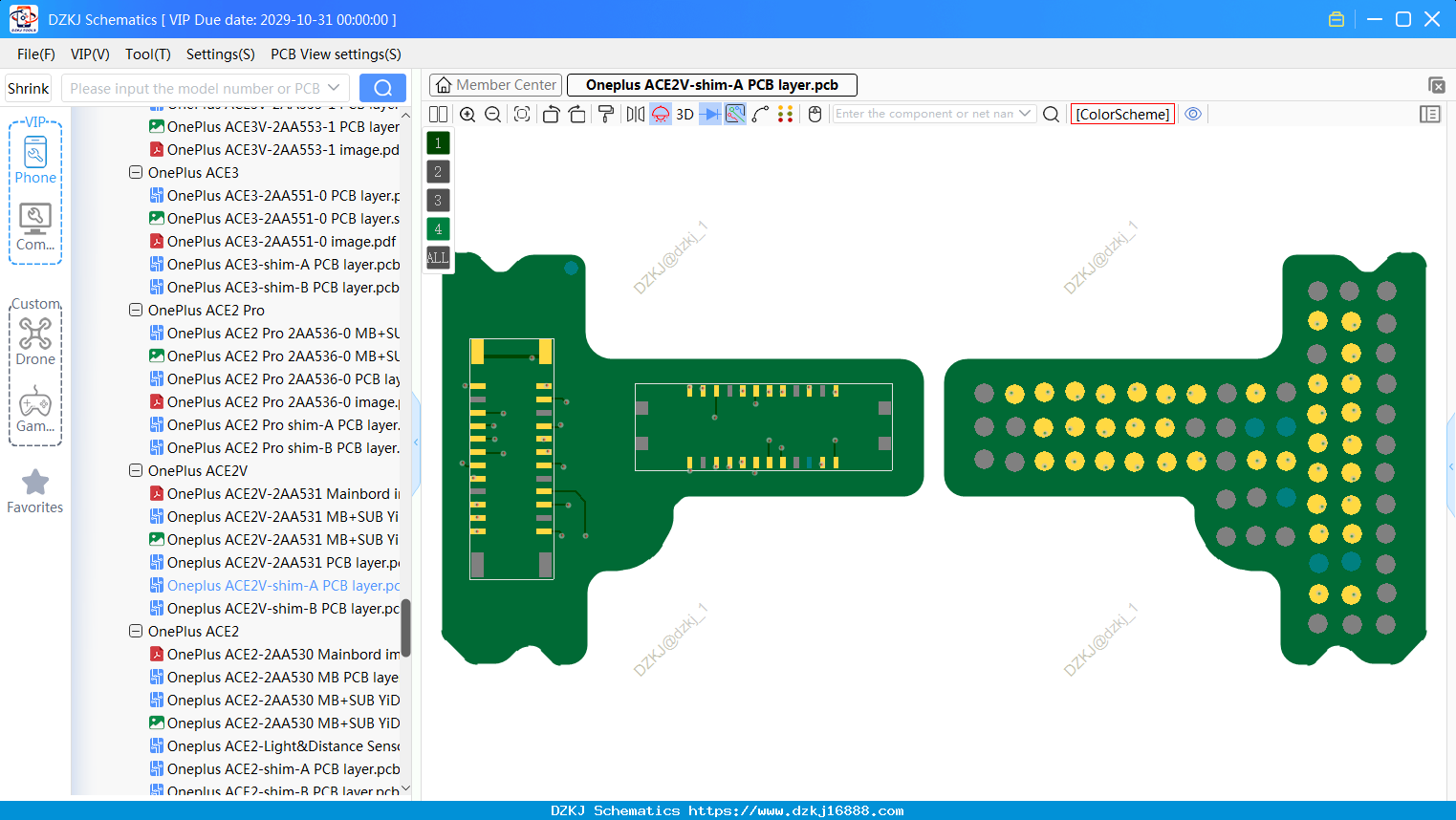Show ALL layers
1456x820 pixels.
click(438, 258)
